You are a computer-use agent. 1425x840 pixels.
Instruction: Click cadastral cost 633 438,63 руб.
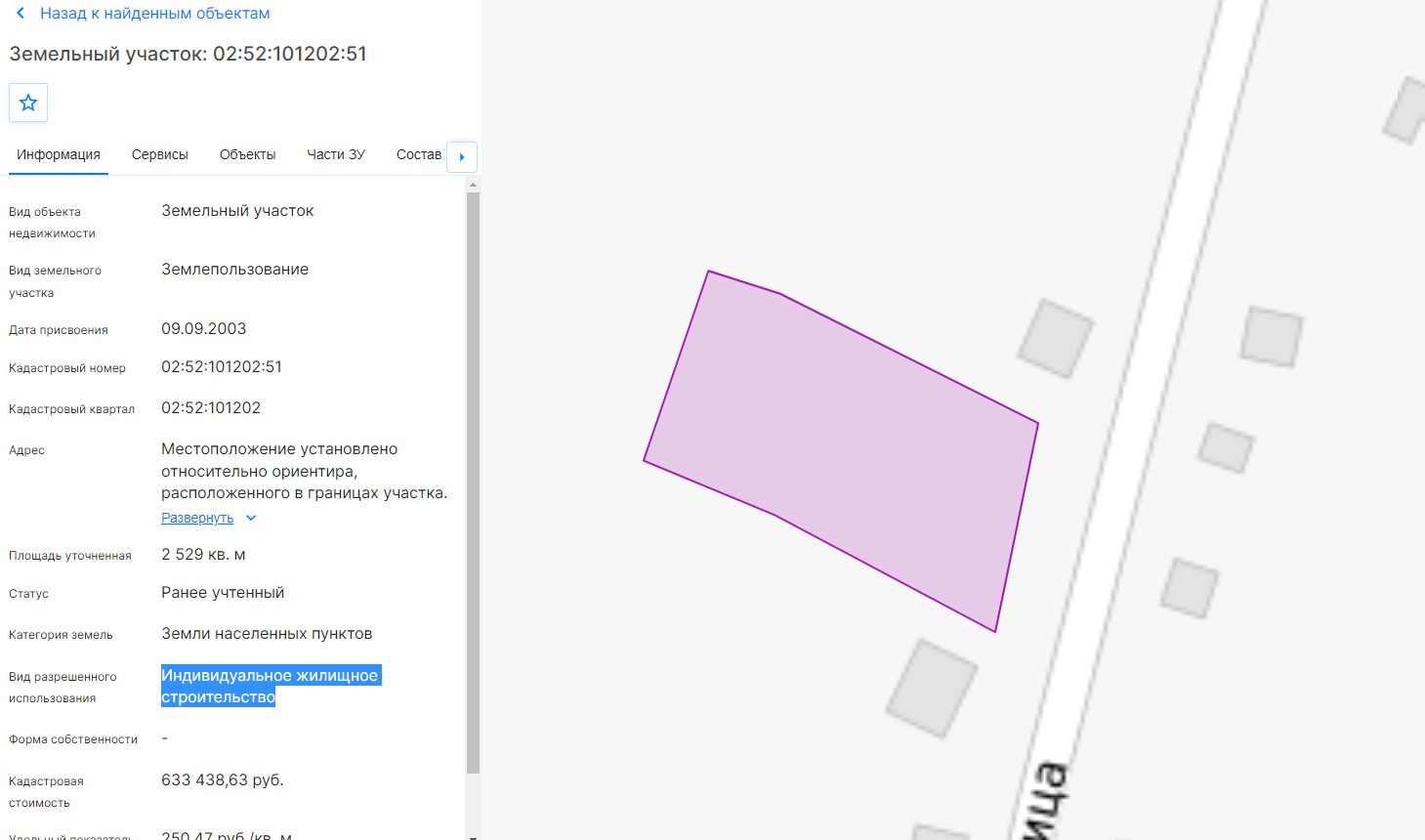point(223,780)
